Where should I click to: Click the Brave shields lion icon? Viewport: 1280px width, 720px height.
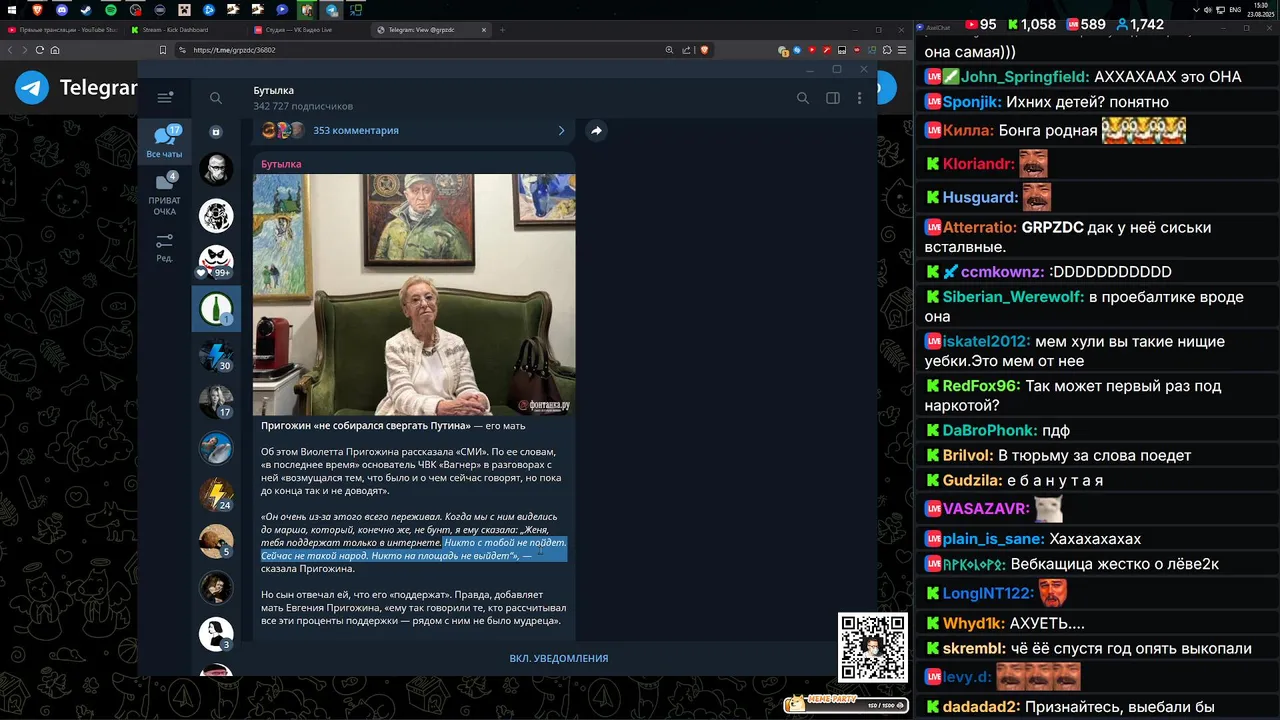704,50
